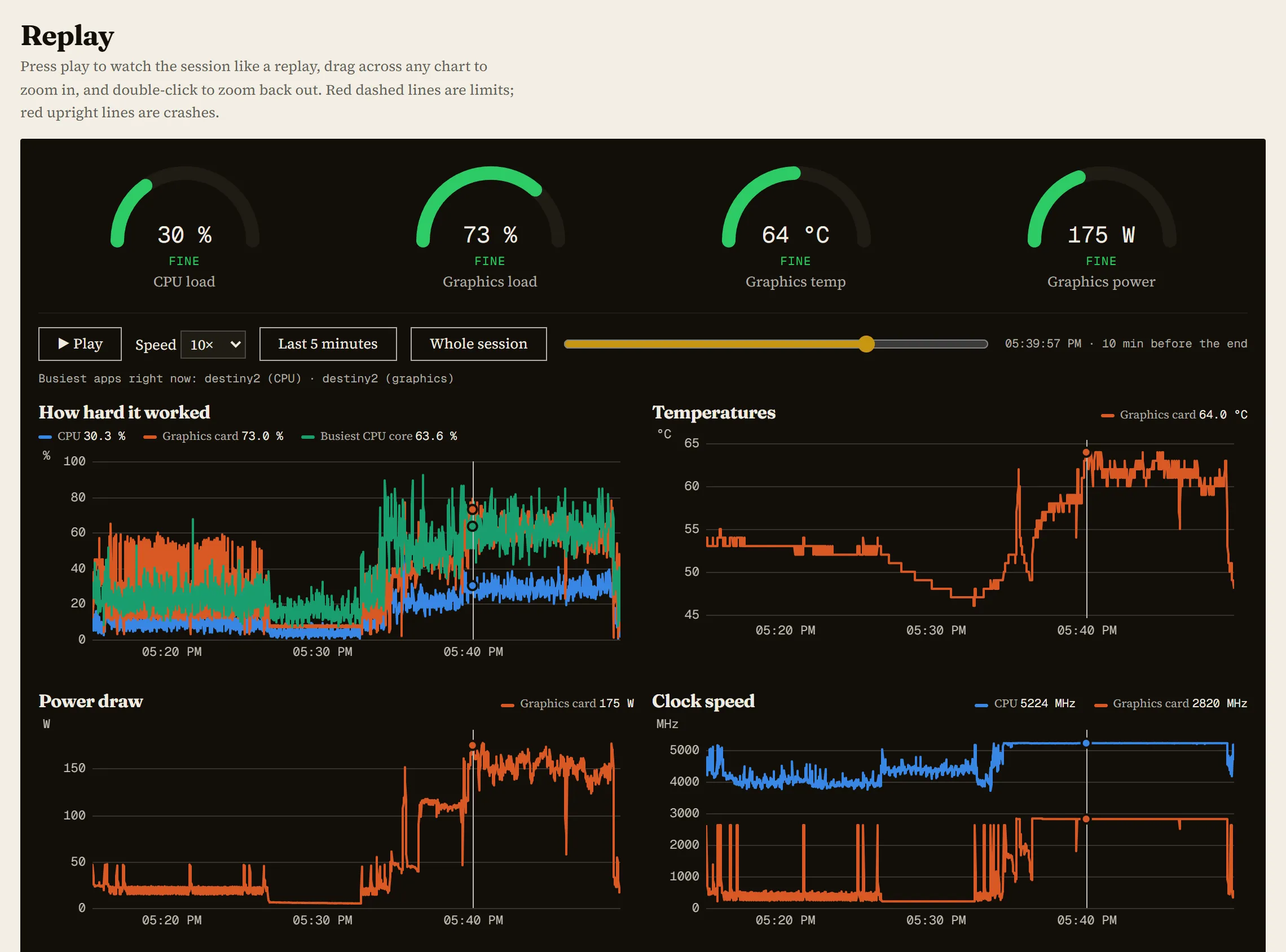
Task: Select CPU legend in How hard it worked
Action: 82,436
